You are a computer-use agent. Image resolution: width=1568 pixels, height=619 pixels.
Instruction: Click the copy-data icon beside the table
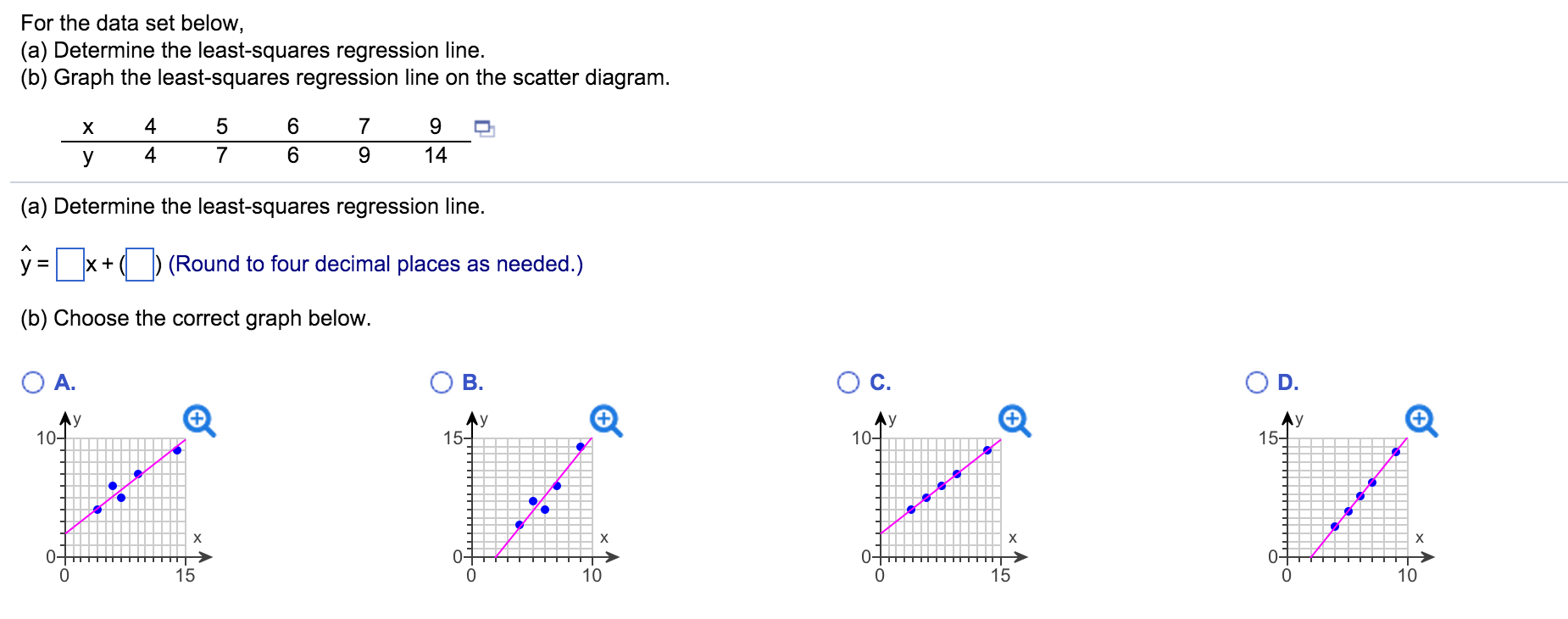(485, 127)
